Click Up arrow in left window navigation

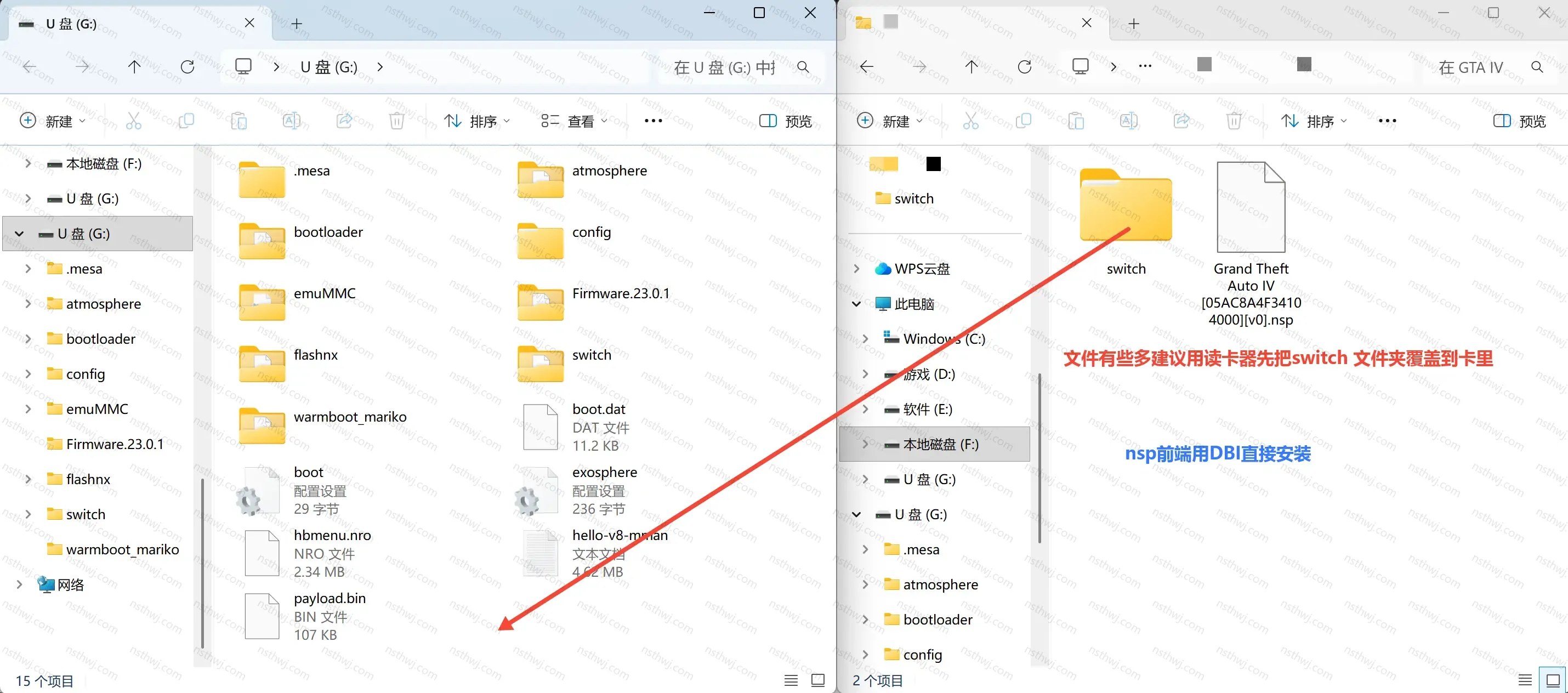[x=134, y=66]
